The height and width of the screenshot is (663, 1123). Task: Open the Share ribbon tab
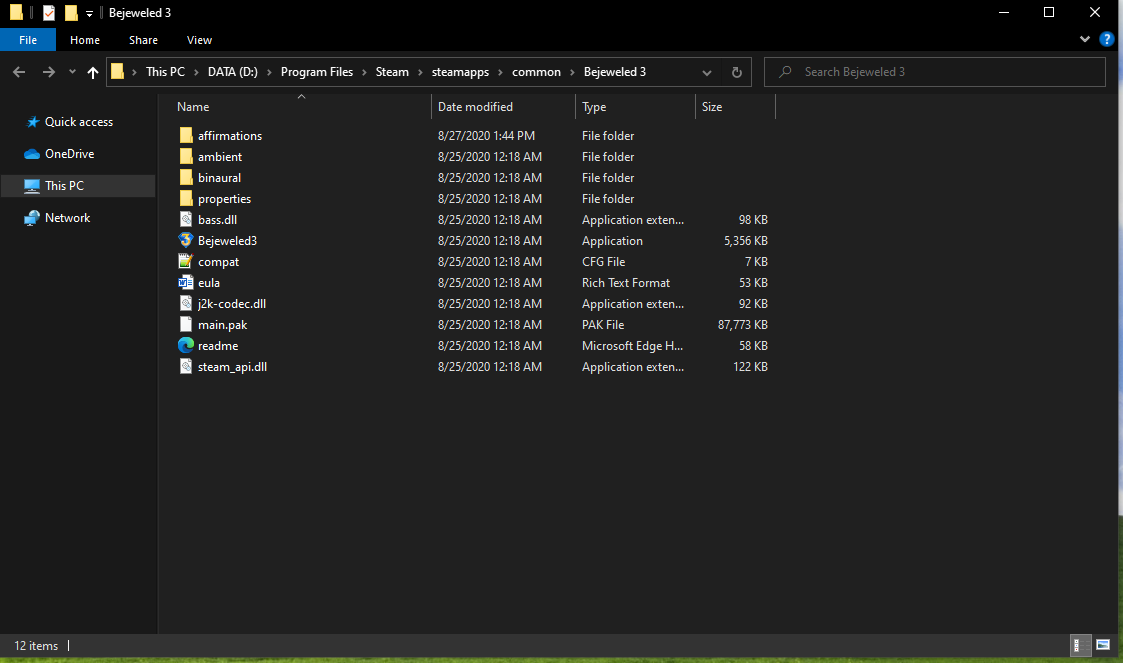(x=143, y=40)
